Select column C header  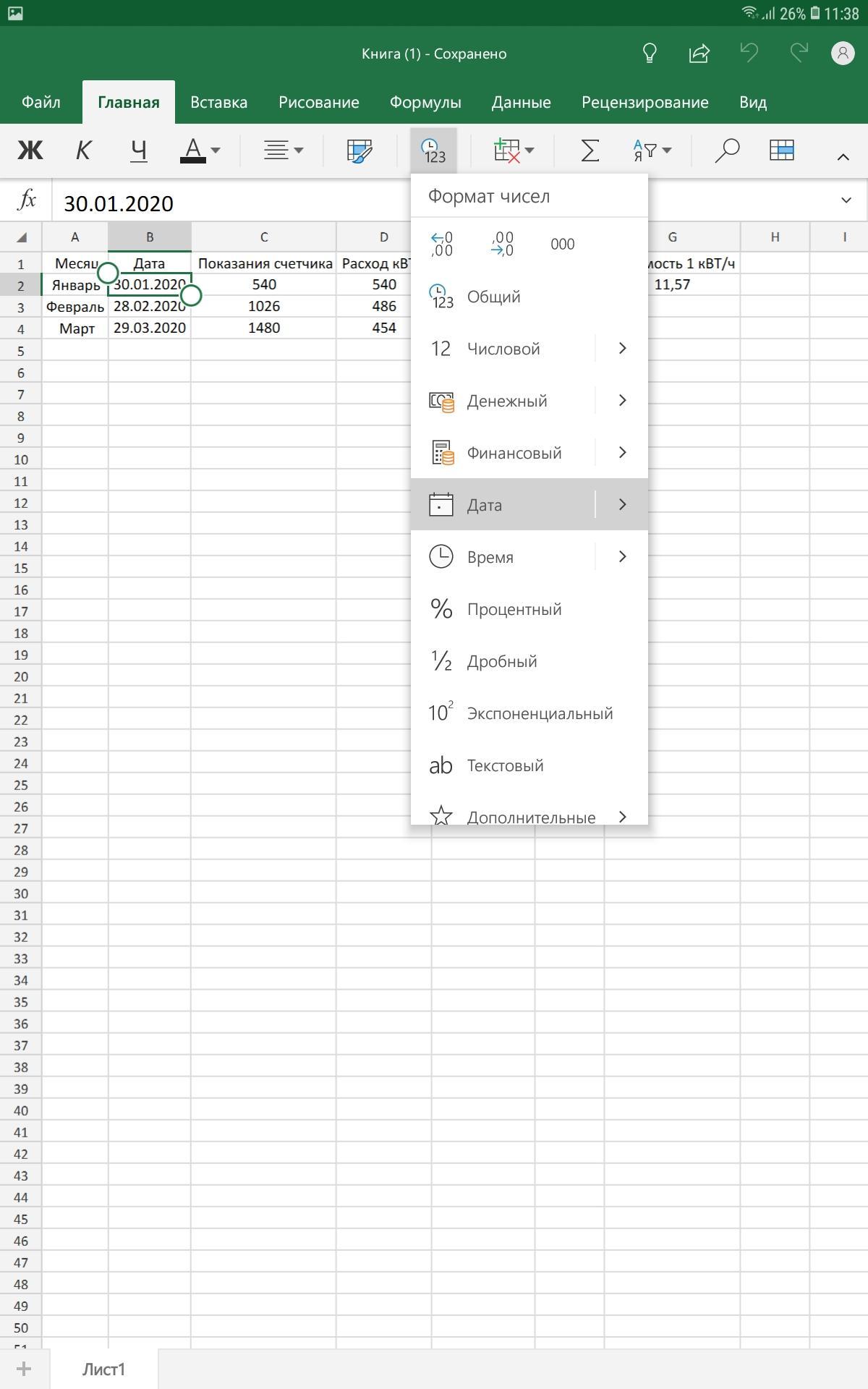[x=264, y=237]
